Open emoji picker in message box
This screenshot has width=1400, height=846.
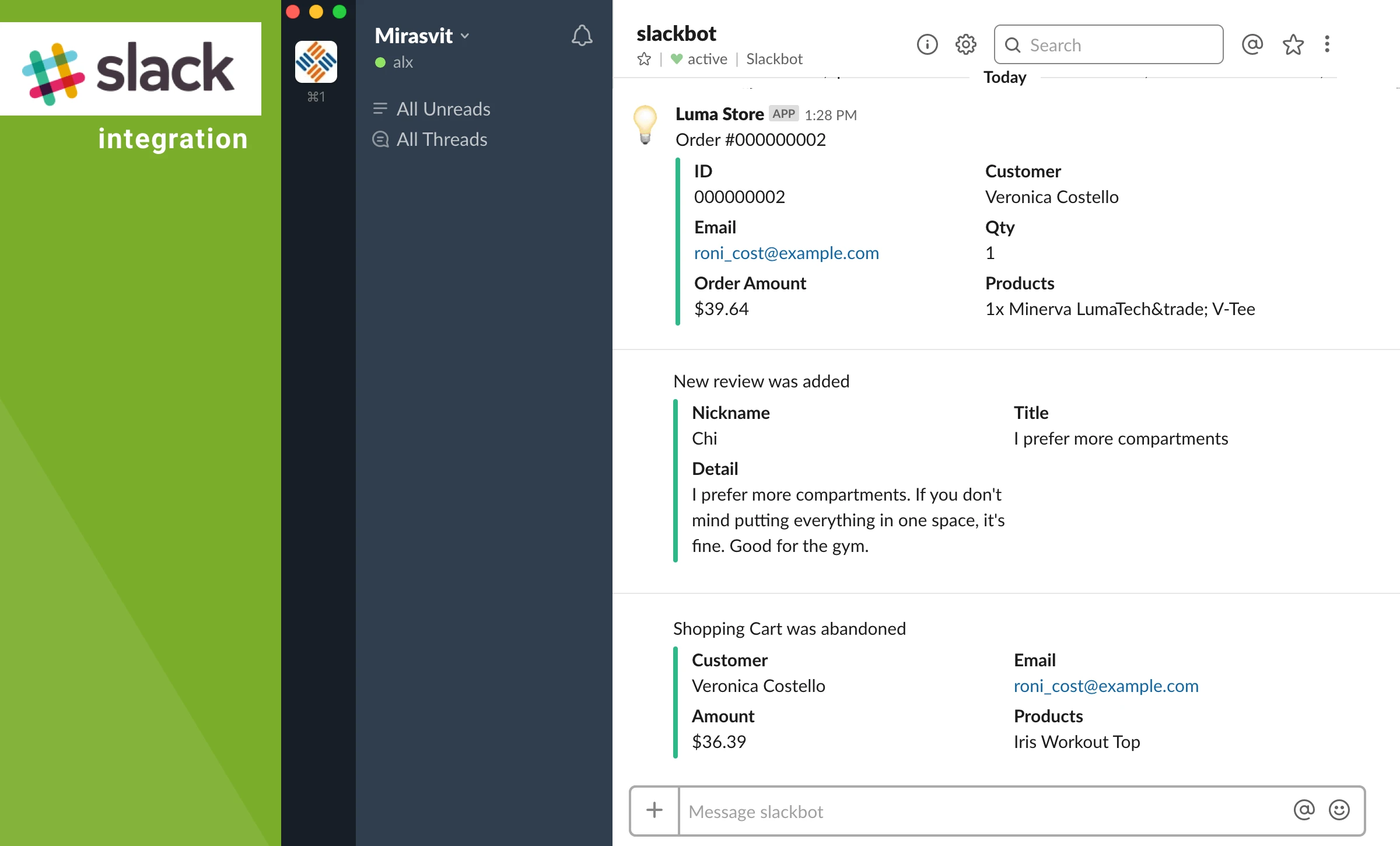pyautogui.click(x=1339, y=810)
